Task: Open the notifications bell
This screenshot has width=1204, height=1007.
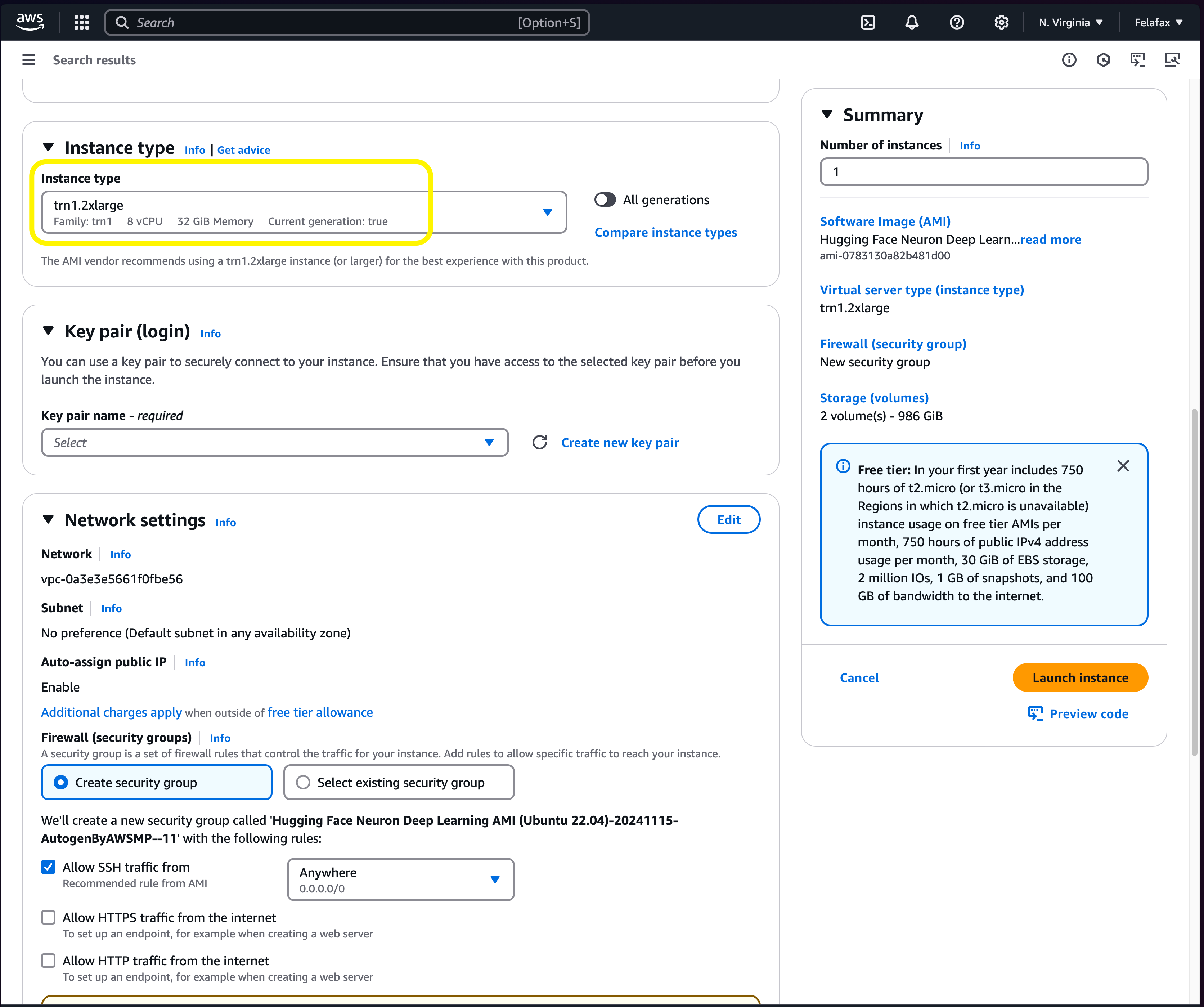Action: pos(912,22)
